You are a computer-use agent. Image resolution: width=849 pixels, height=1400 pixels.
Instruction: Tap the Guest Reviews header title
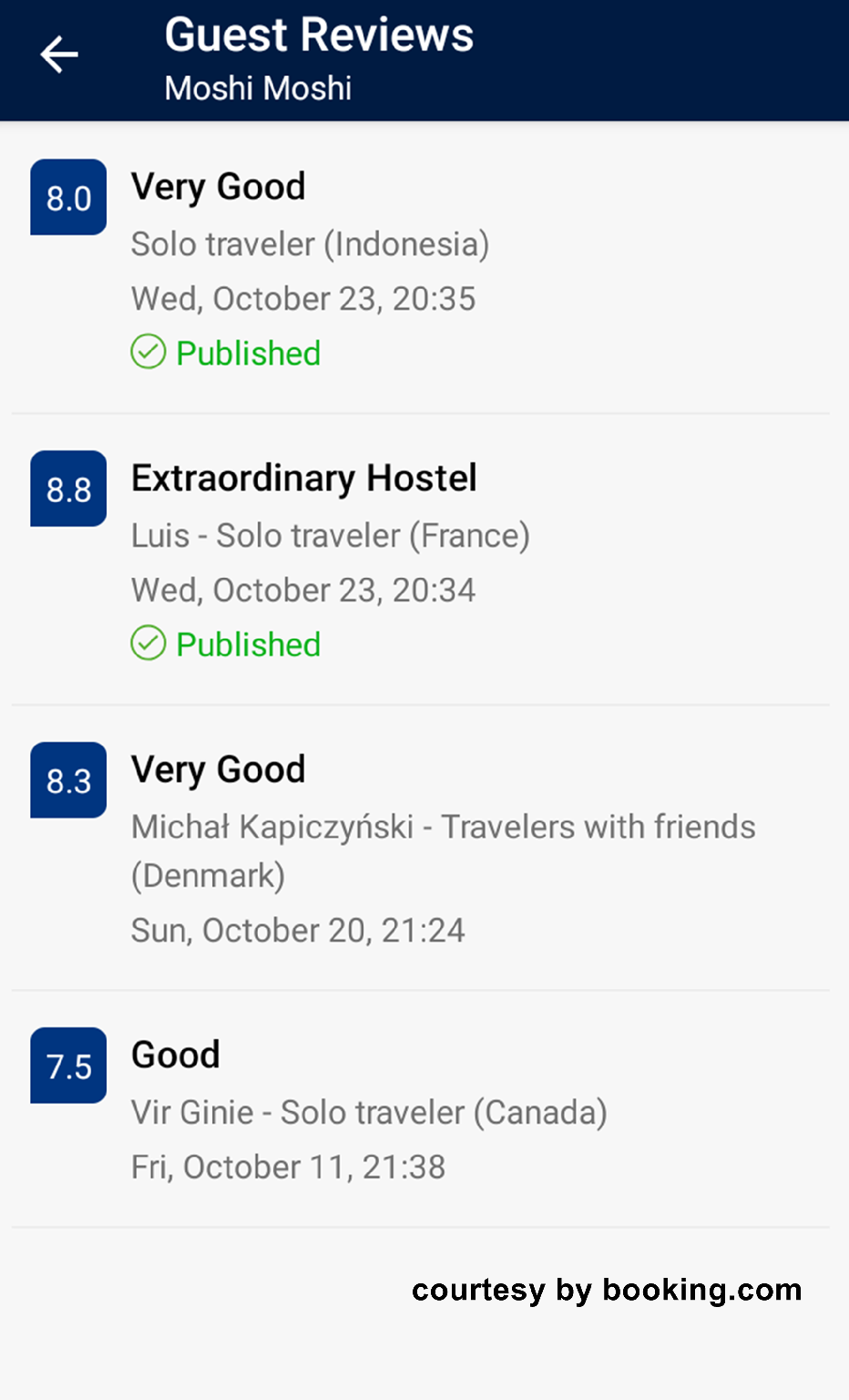tap(319, 36)
